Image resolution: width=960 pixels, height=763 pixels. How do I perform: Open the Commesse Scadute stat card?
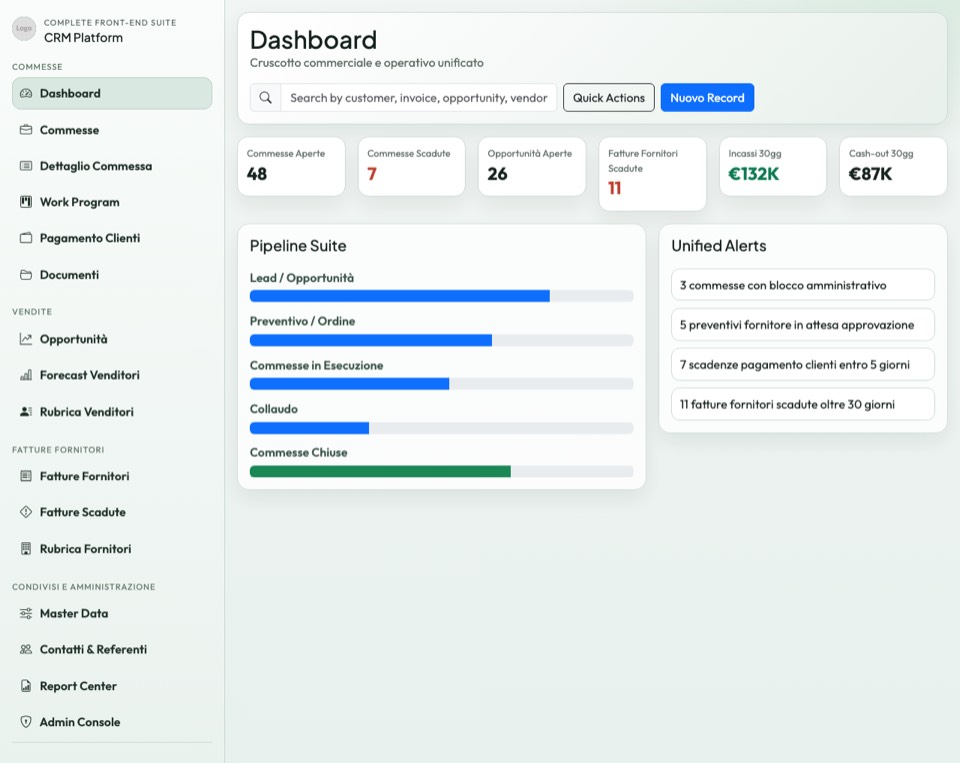pyautogui.click(x=411, y=167)
